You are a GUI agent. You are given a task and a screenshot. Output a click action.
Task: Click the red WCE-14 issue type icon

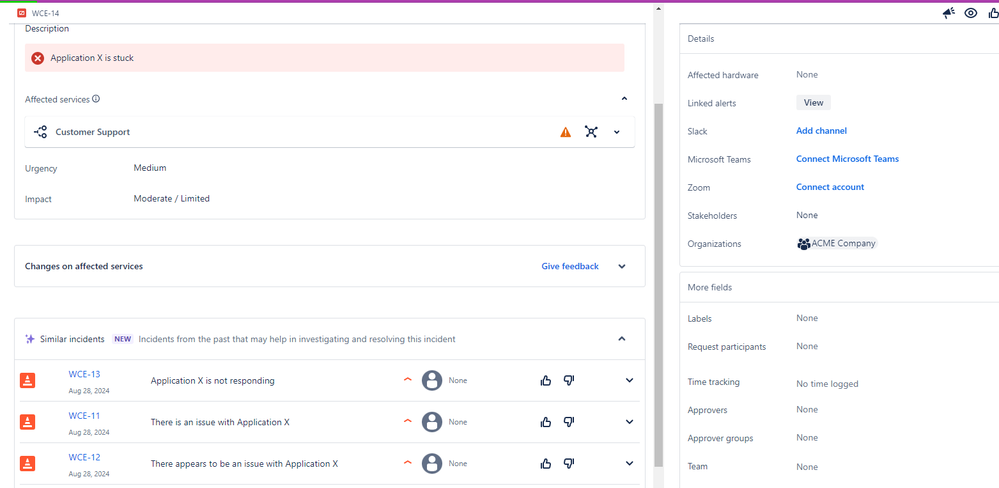pyautogui.click(x=22, y=13)
